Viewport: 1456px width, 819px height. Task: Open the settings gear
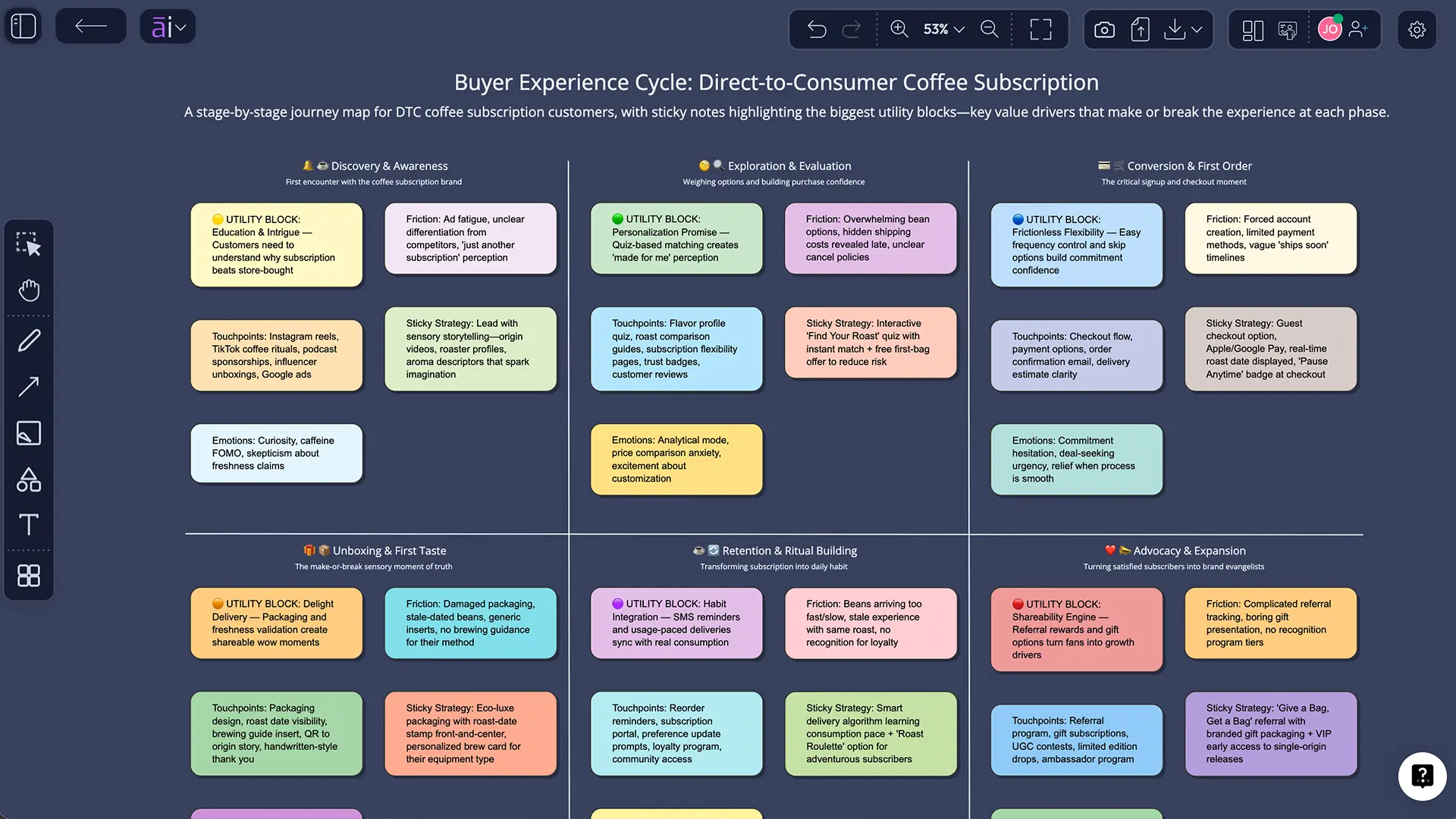(x=1417, y=30)
